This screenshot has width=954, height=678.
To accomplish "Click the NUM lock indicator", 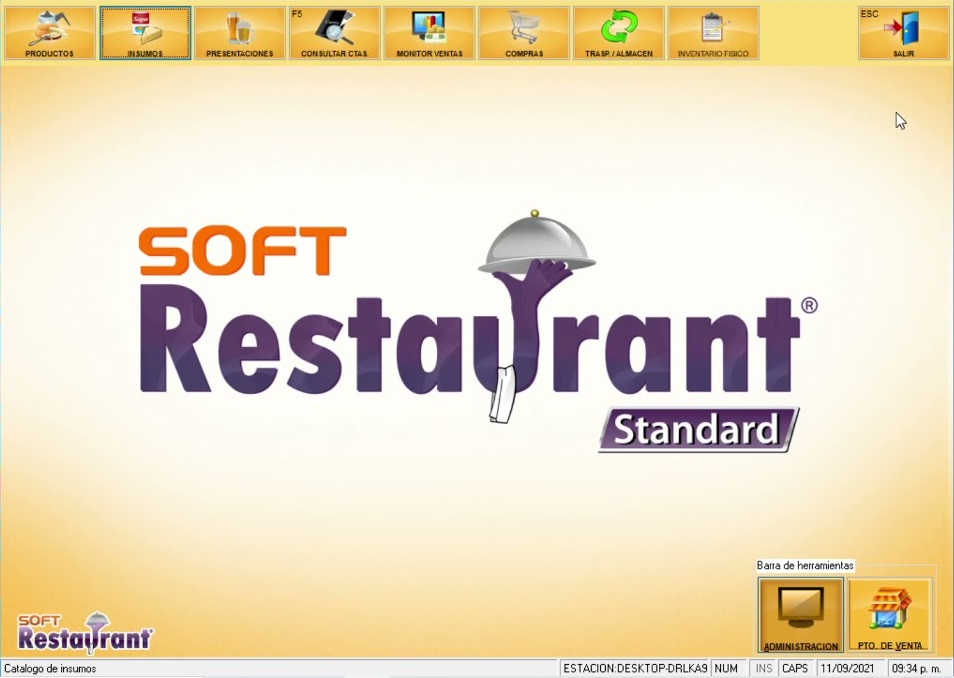I will coord(726,668).
